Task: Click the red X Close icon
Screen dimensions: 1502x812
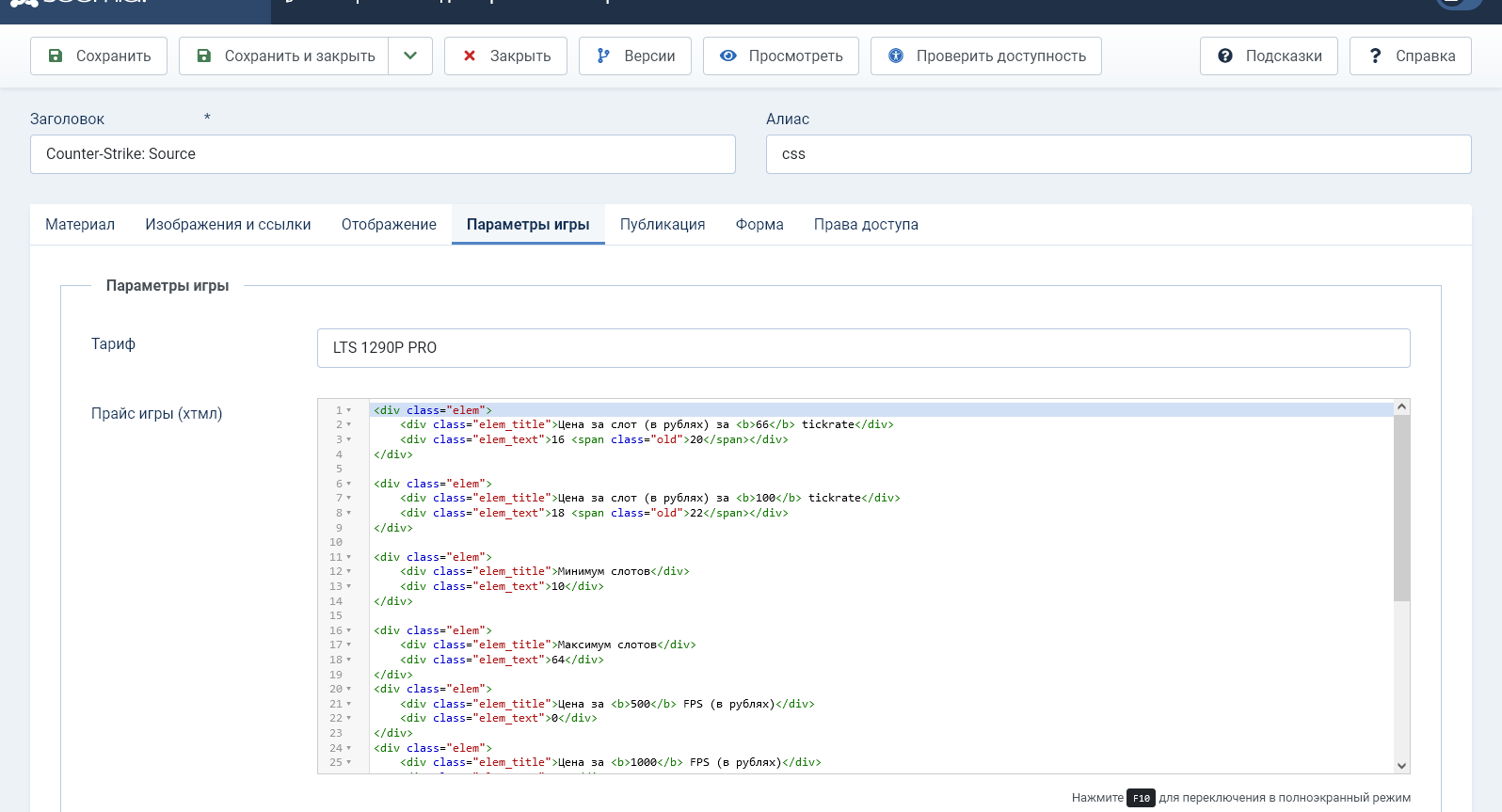Action: pos(470,56)
